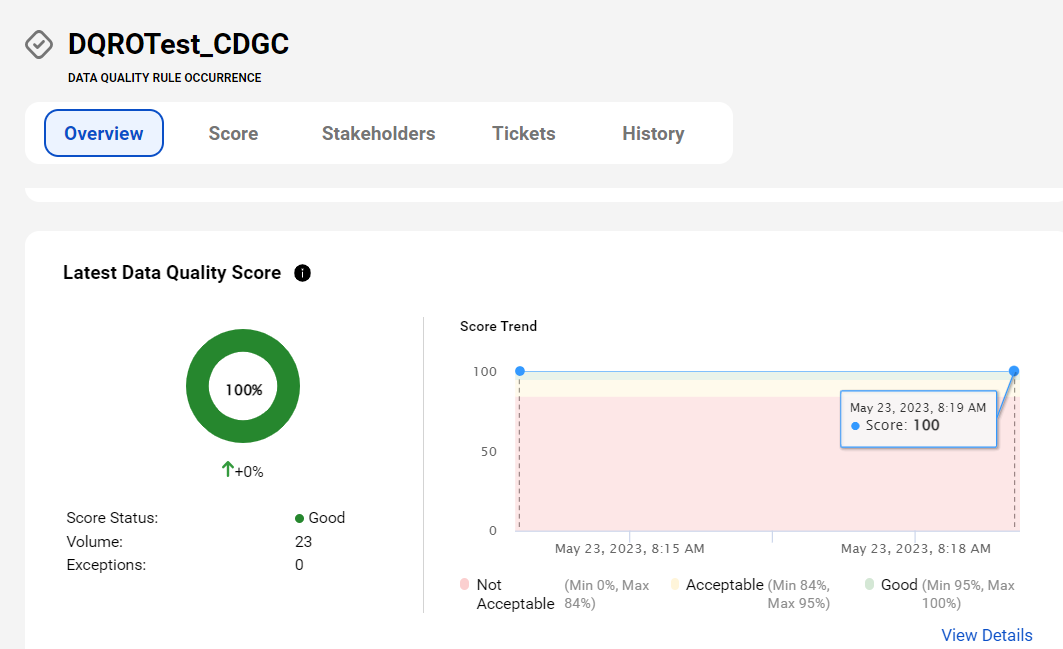Click the data quality rule occurrence diamond icon
This screenshot has height=649, width=1063.
39,45
